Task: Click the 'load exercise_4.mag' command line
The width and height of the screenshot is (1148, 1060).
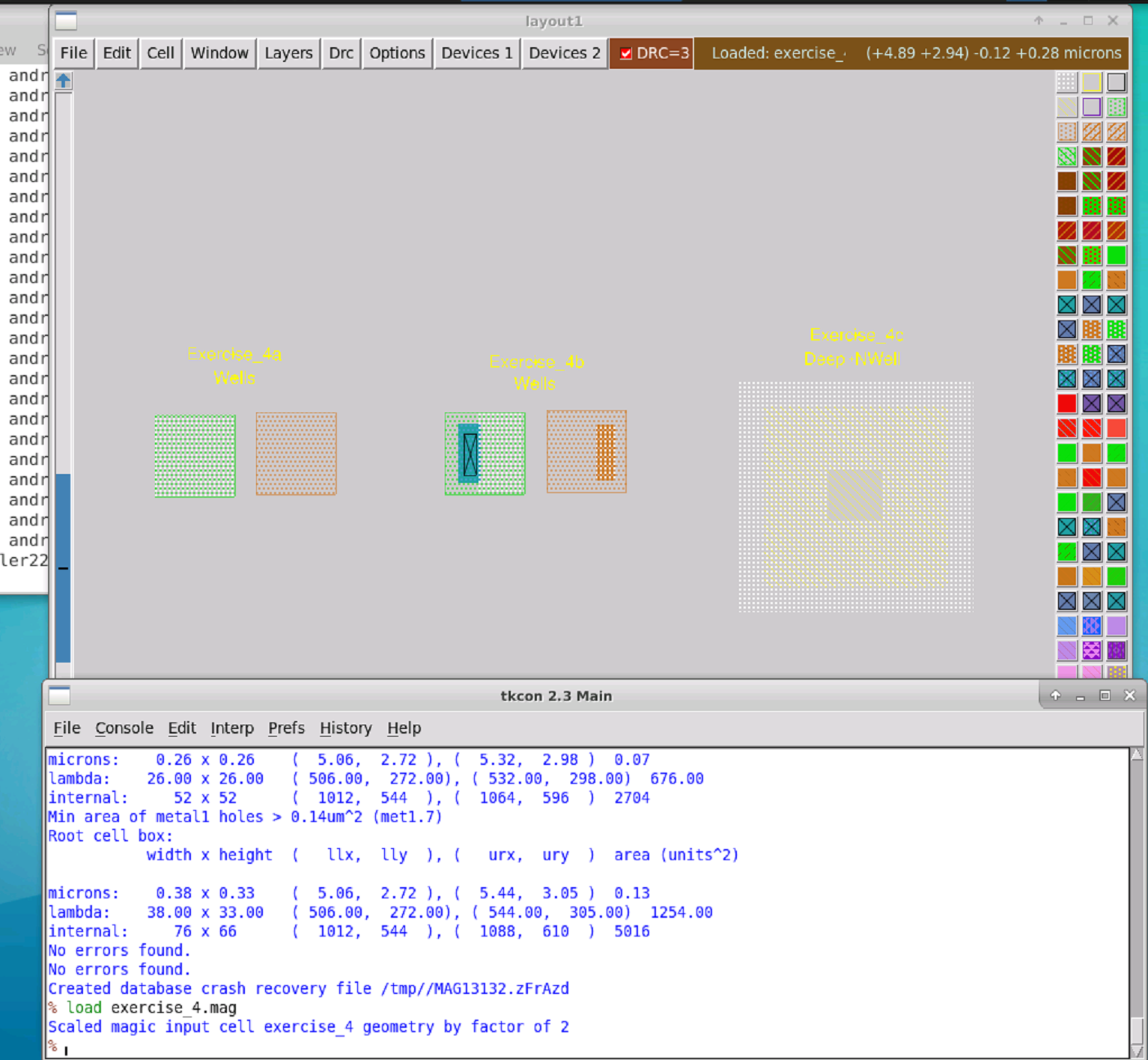Action: (151, 1008)
